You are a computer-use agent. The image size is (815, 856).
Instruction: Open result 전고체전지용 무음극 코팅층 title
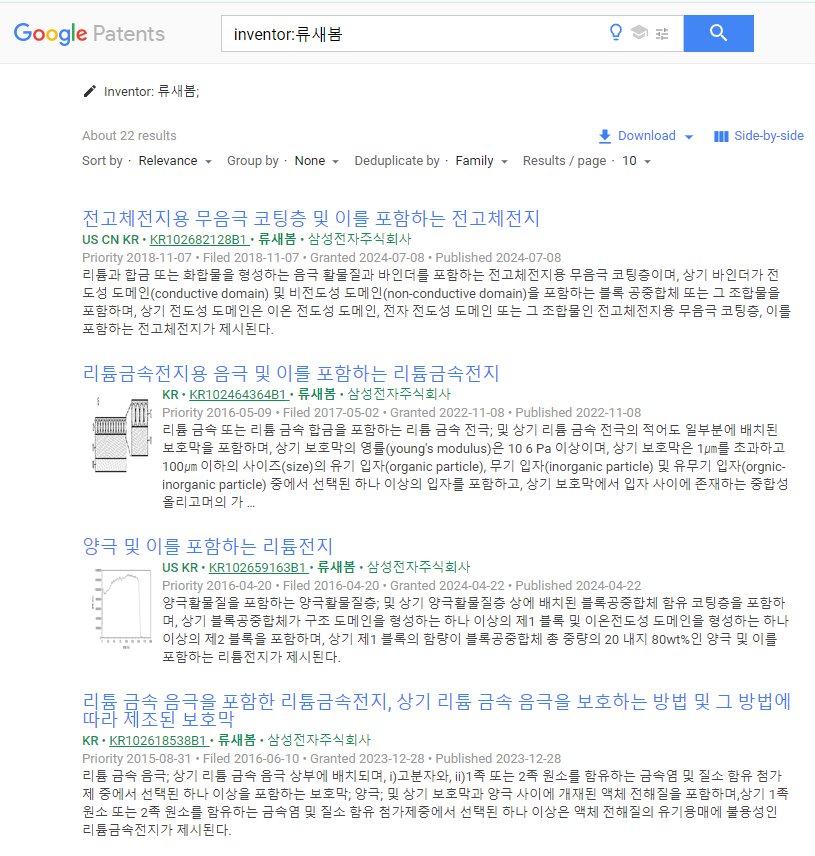coord(311,218)
